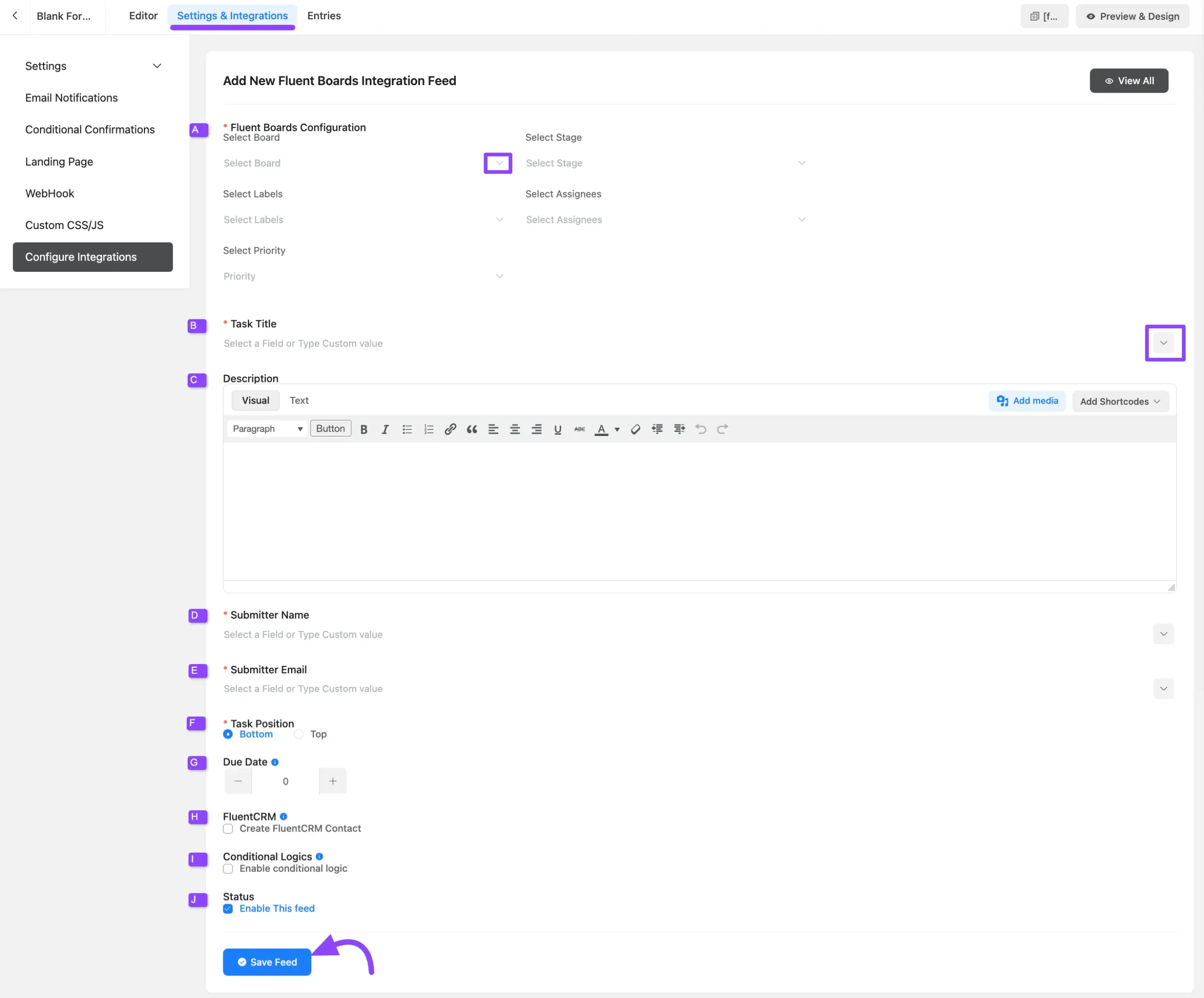The height and width of the screenshot is (998, 1204).
Task: Insert a link in the description
Action: pyautogui.click(x=451, y=429)
